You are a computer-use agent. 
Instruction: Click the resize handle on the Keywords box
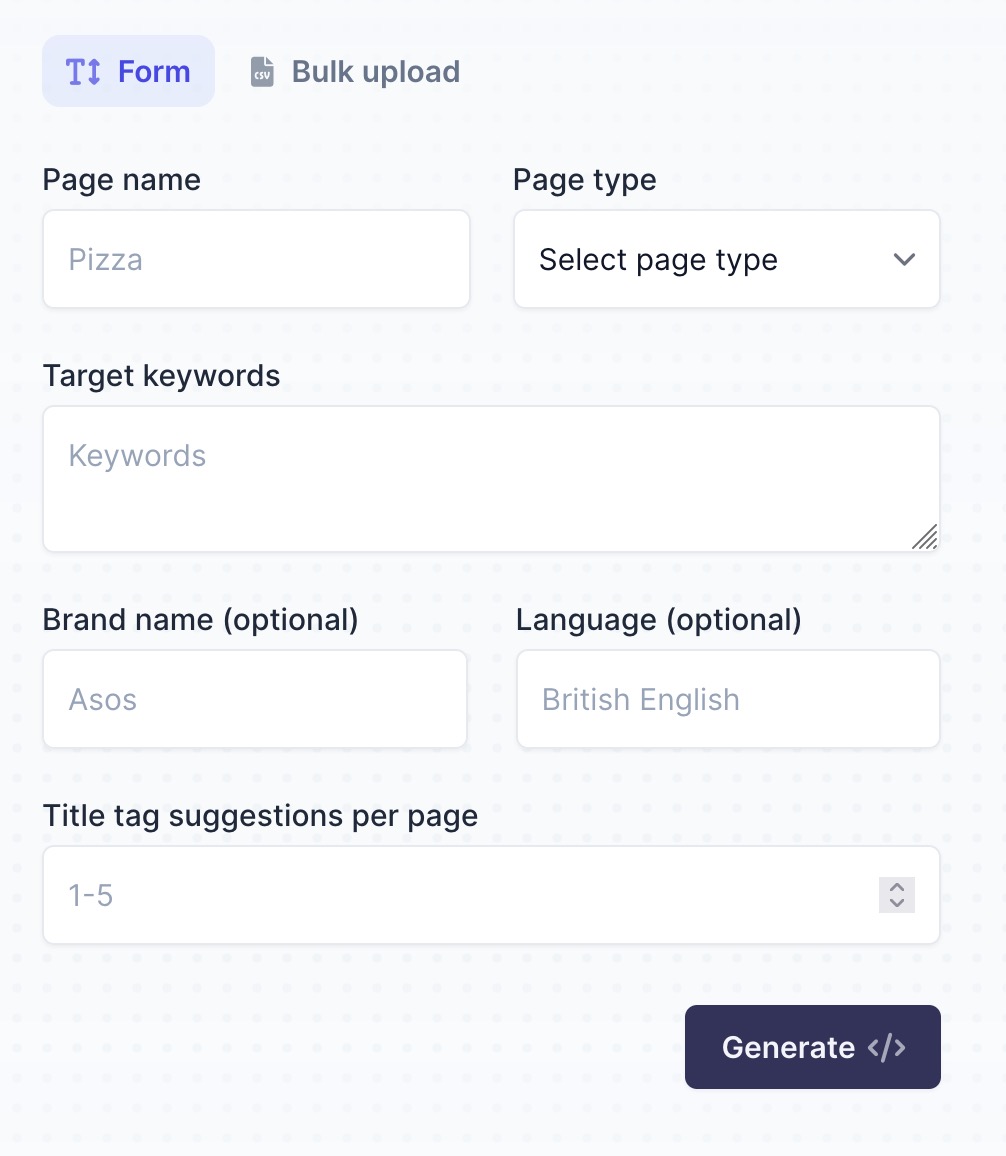(926, 538)
